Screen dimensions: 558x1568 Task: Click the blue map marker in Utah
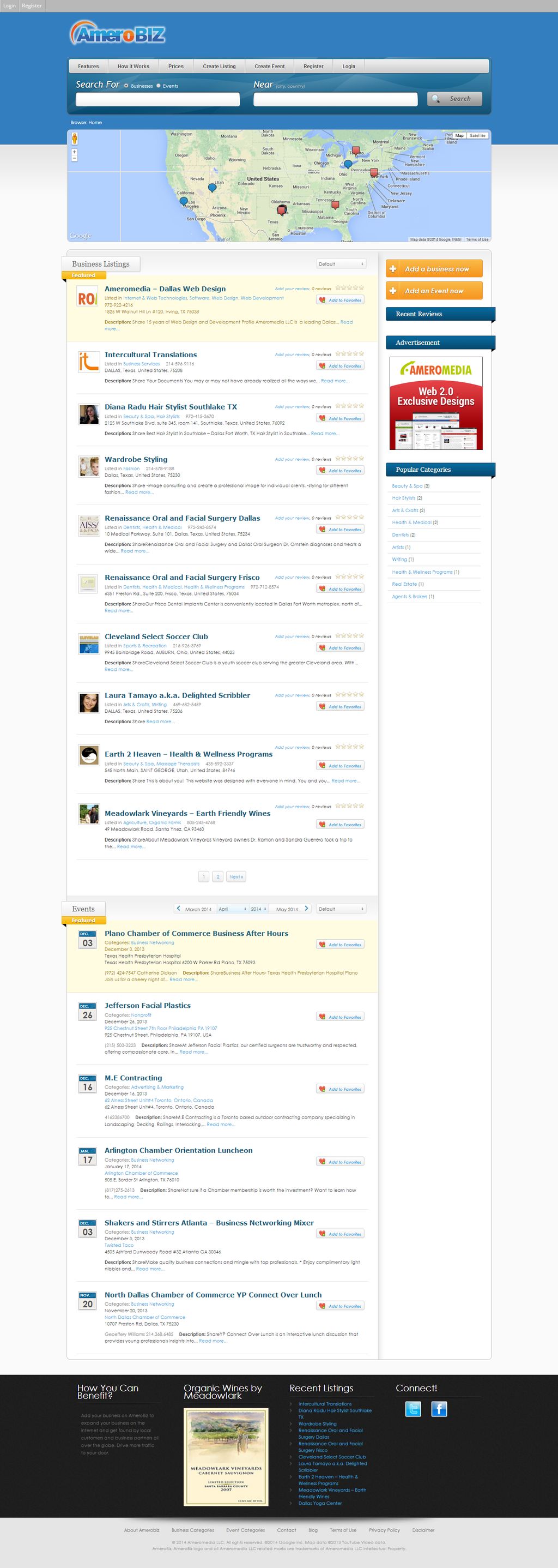point(211,188)
